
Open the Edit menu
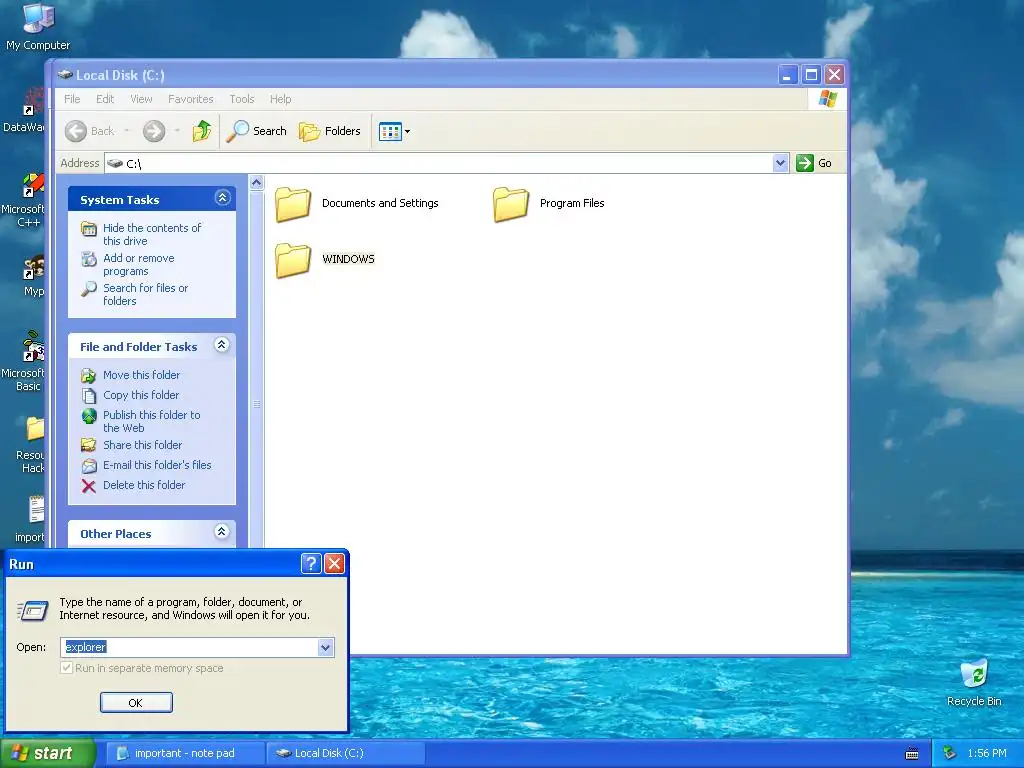pyautogui.click(x=104, y=99)
